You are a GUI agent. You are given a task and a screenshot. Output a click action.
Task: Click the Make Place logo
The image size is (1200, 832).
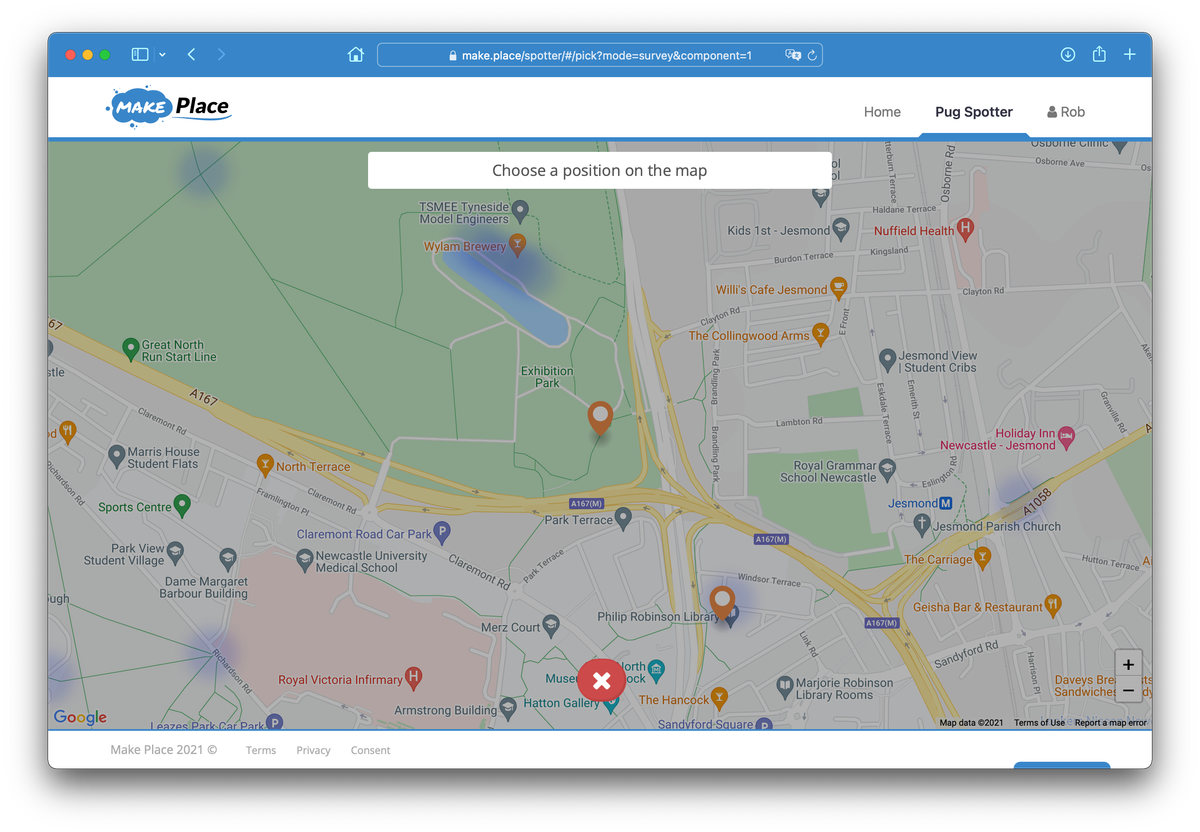tap(169, 106)
